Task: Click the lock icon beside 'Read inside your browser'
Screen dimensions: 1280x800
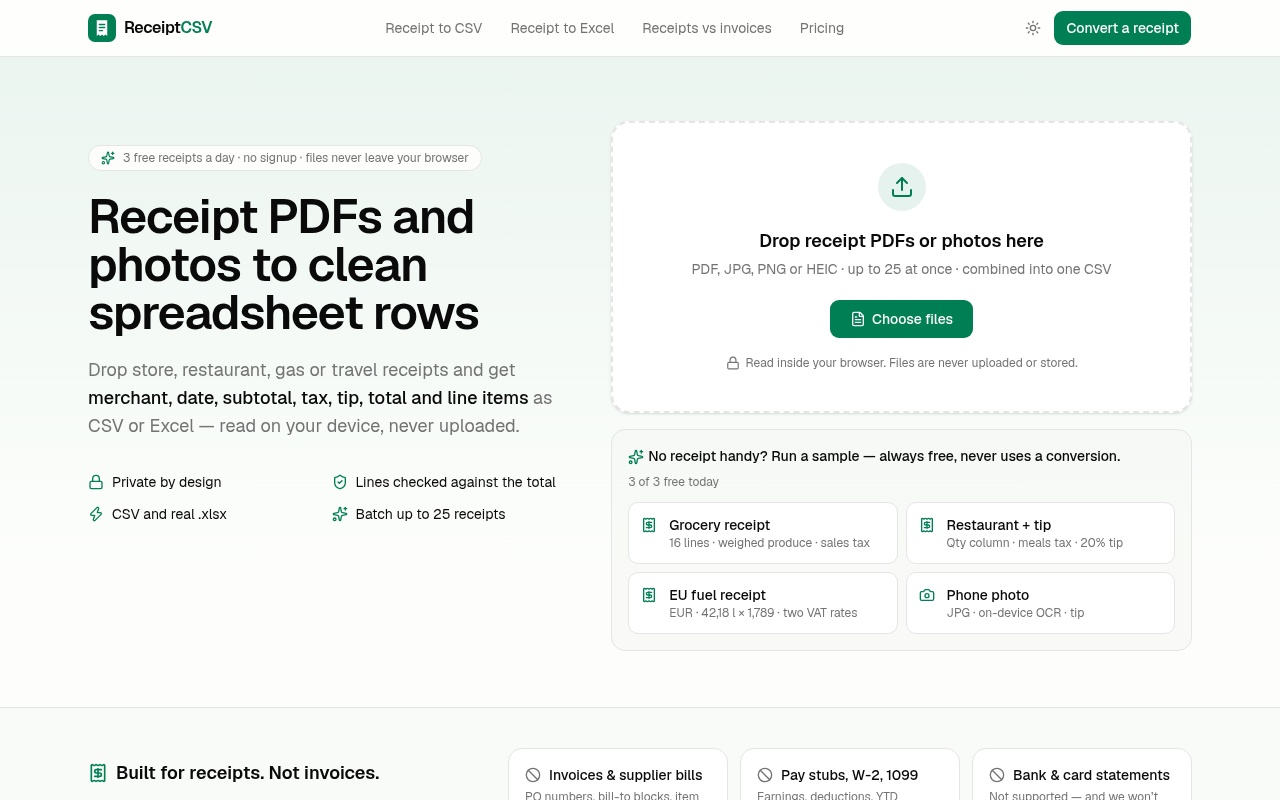Action: click(733, 363)
